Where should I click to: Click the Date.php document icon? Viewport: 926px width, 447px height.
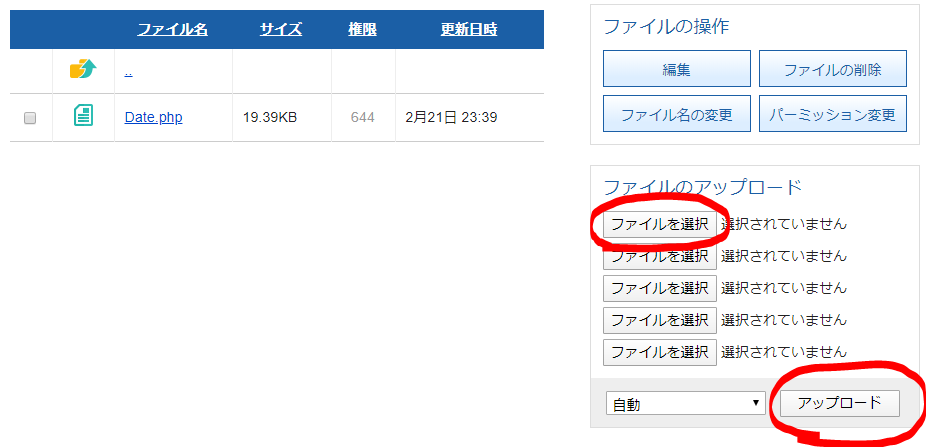[83, 115]
